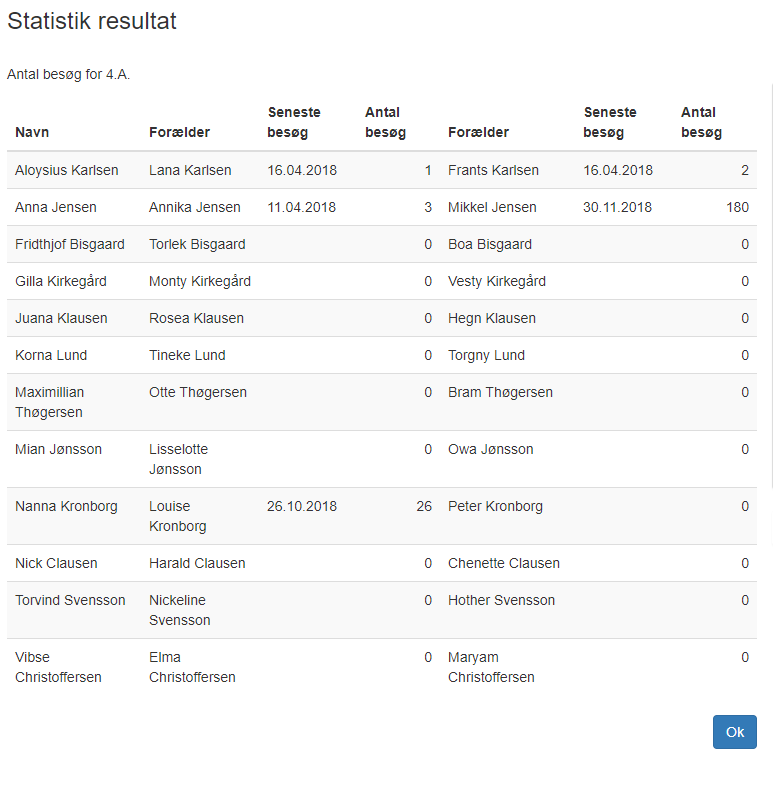The height and width of the screenshot is (803, 773).
Task: Select parent Torgny Lund
Action: [x=486, y=355]
